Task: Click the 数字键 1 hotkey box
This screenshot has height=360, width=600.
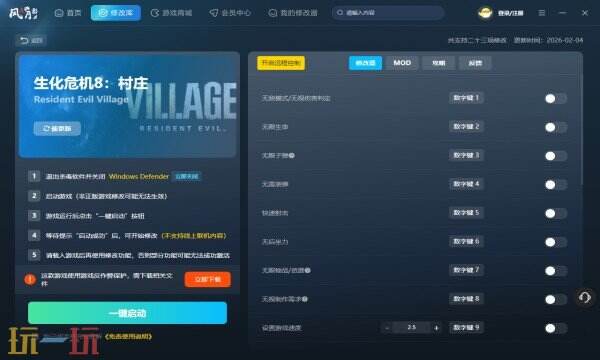Action: coord(466,98)
